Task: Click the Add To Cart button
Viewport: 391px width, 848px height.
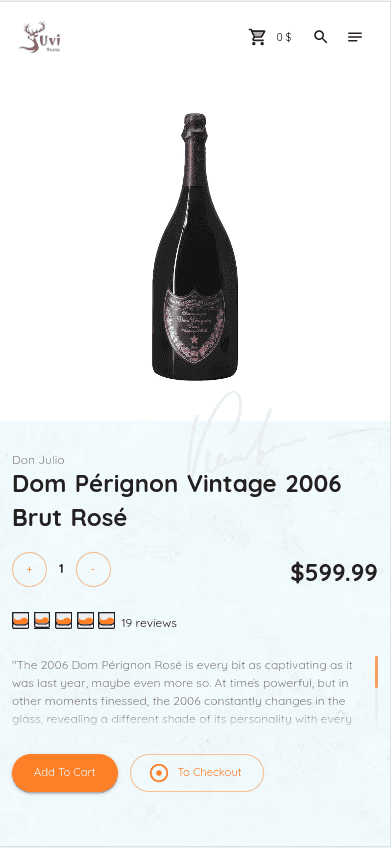Action: pyautogui.click(x=65, y=773)
